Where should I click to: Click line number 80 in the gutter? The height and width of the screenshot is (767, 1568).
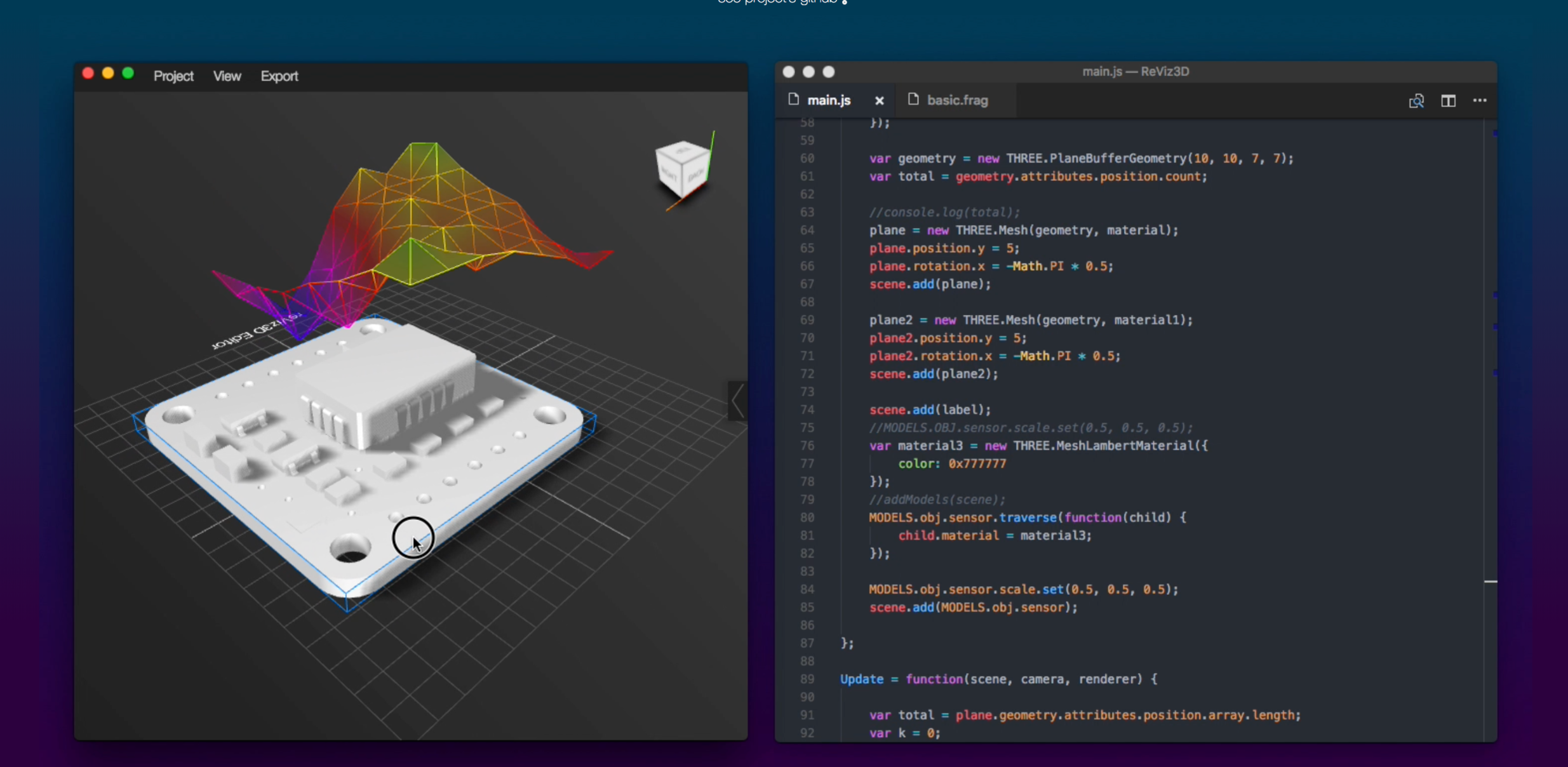[x=807, y=517]
